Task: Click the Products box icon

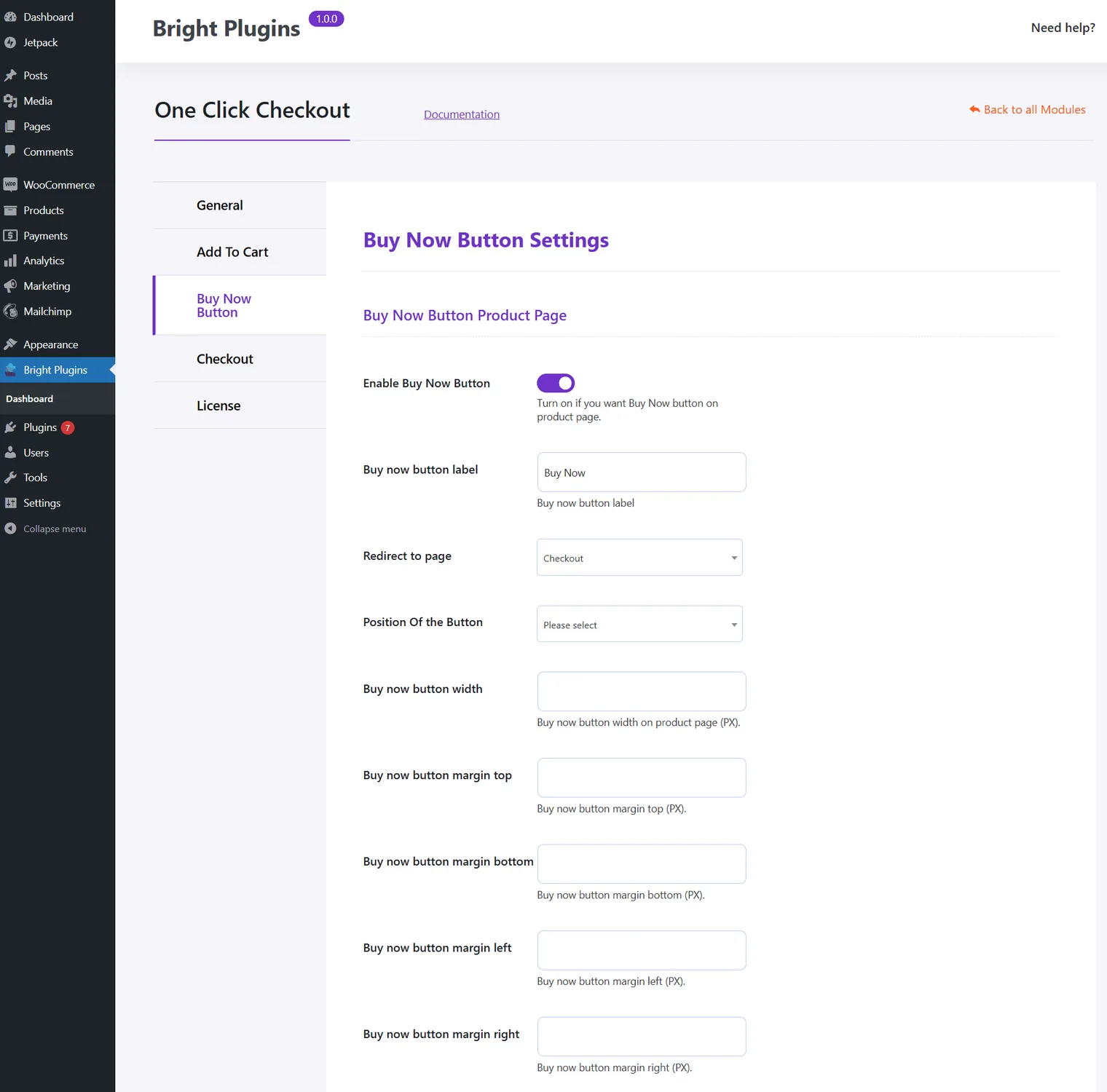Action: (x=10, y=210)
